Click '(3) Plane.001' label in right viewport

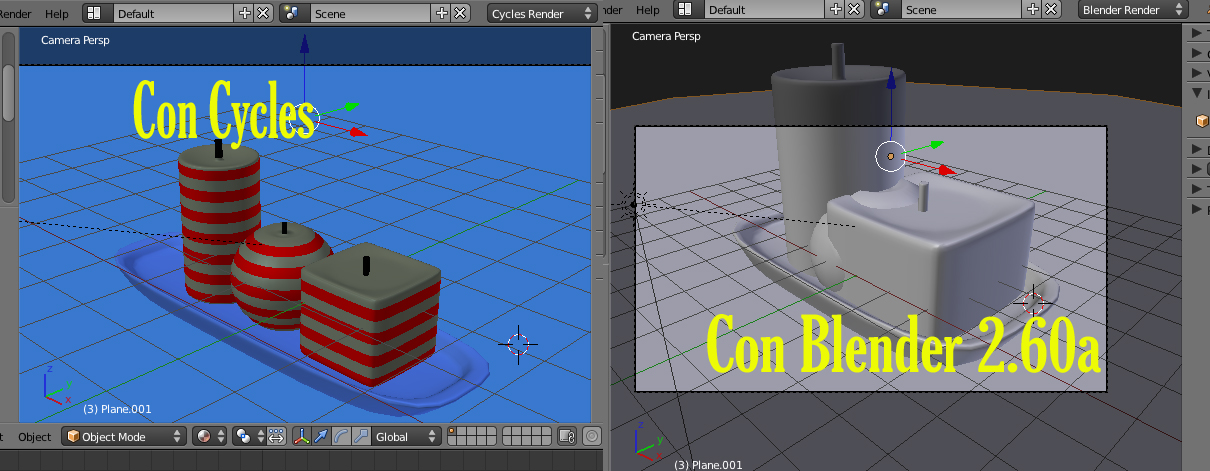[708, 465]
